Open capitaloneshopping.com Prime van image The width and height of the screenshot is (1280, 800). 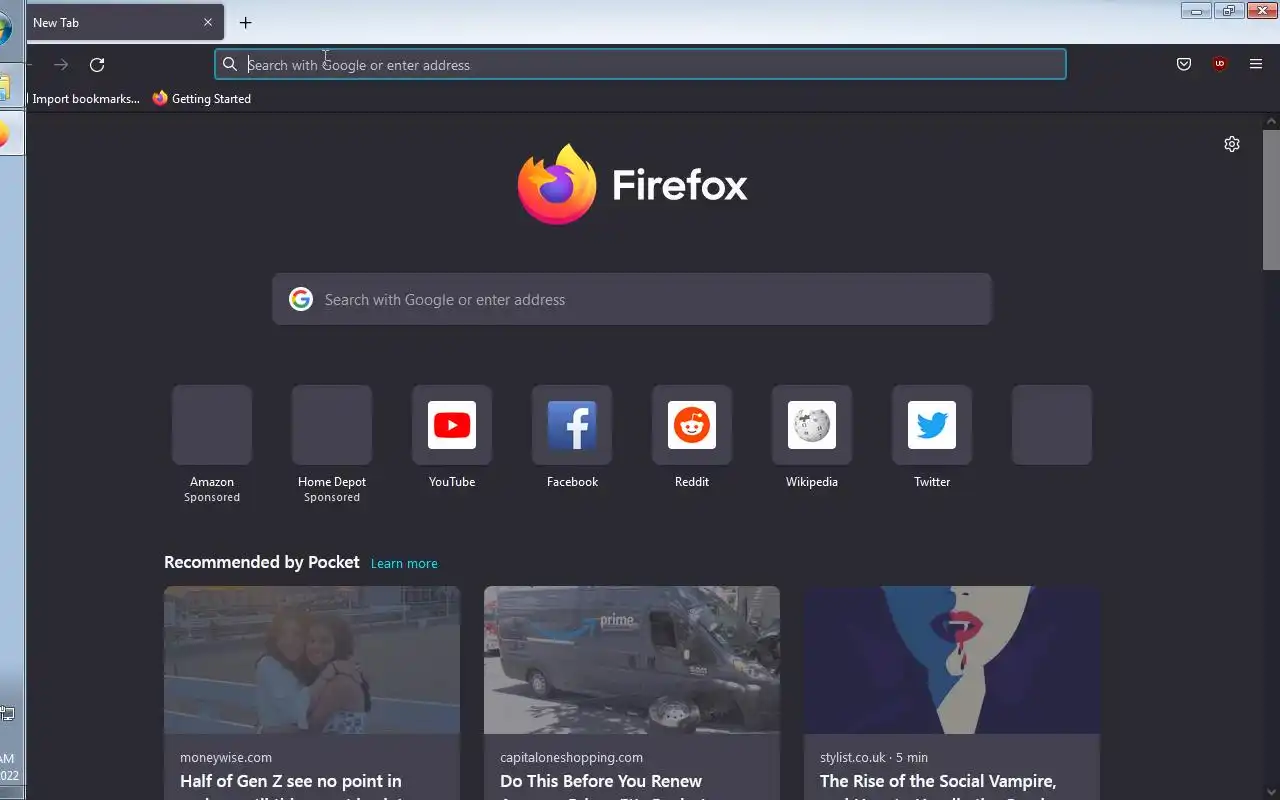[x=632, y=660]
